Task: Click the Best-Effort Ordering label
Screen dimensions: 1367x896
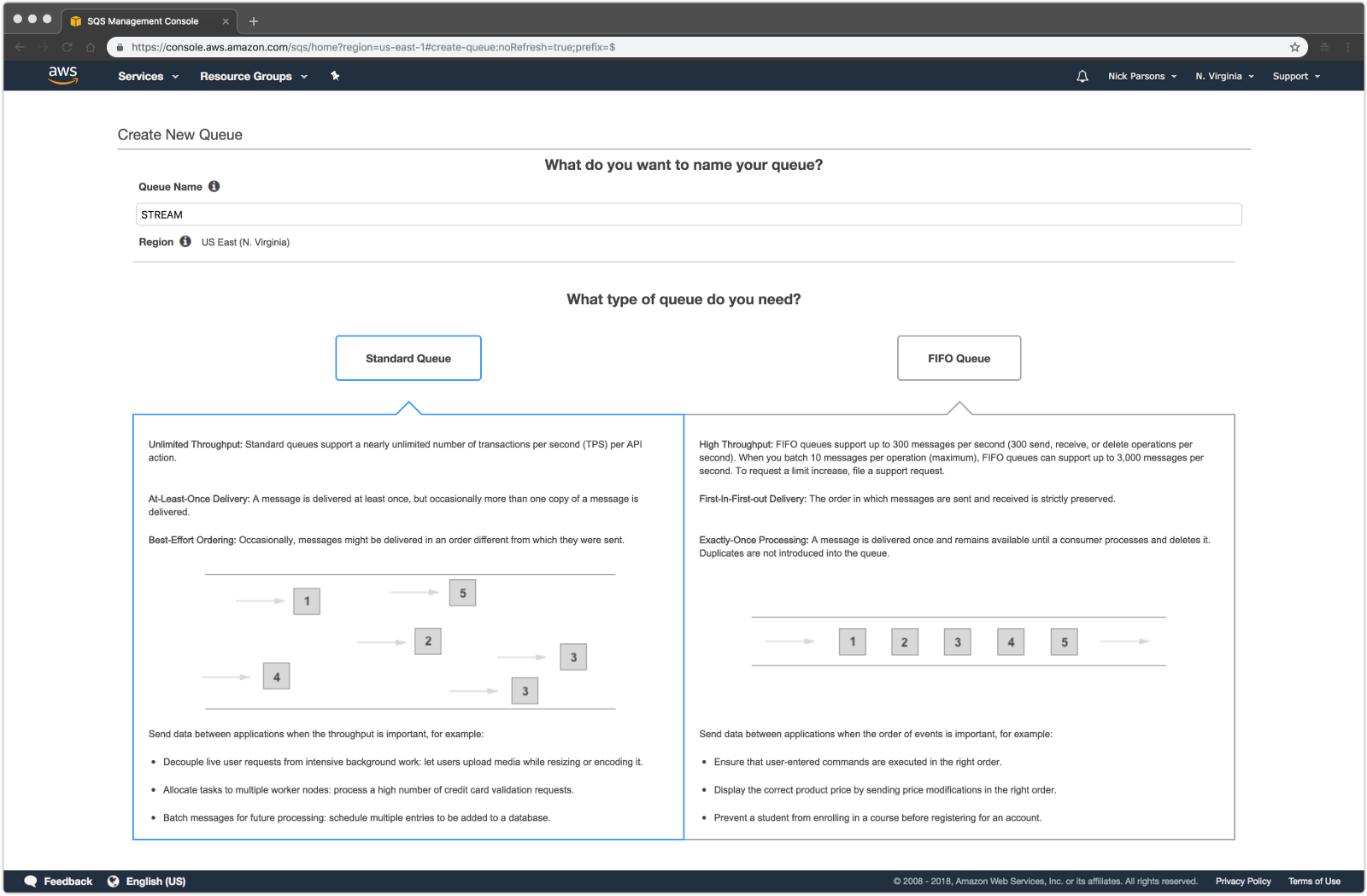Action: (x=192, y=540)
